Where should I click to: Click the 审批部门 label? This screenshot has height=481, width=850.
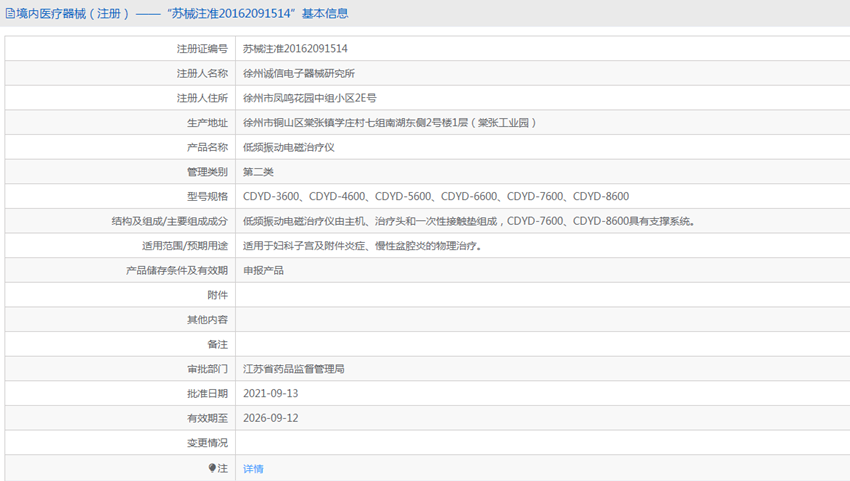pos(208,369)
